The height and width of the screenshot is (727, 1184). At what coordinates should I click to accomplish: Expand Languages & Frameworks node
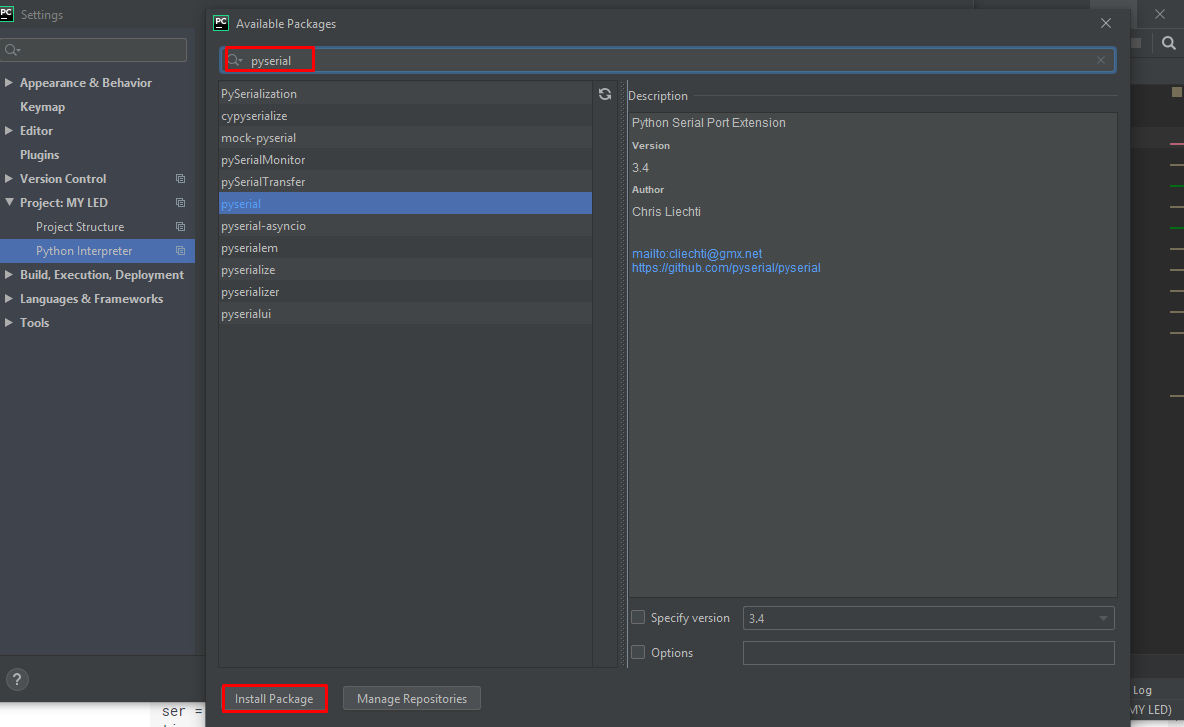click(x=8, y=299)
